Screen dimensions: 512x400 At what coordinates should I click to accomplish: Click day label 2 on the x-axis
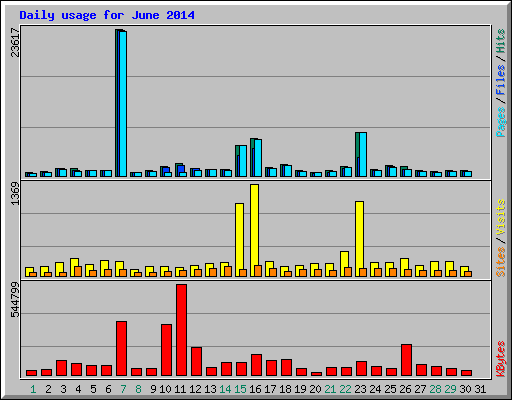pyautogui.click(x=48, y=389)
